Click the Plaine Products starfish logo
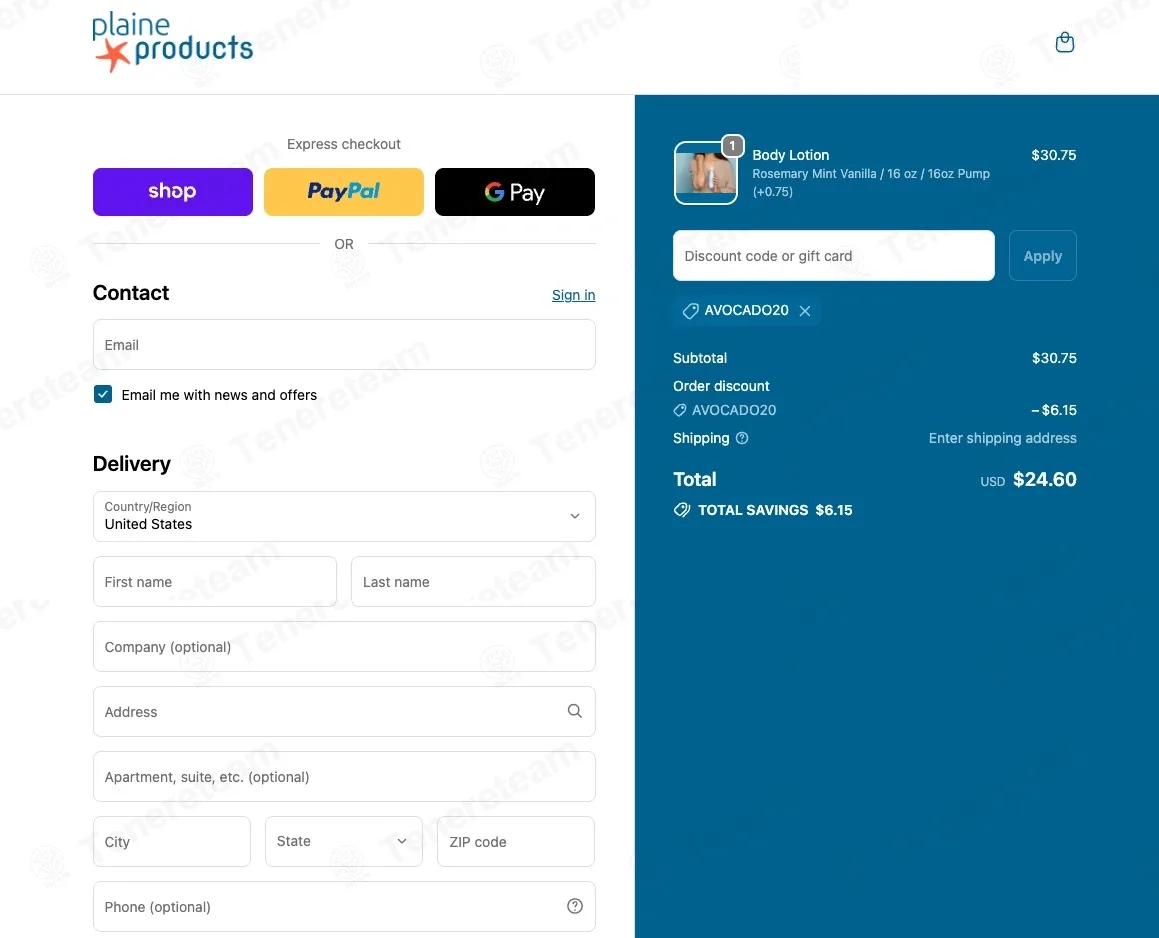 click(x=172, y=42)
